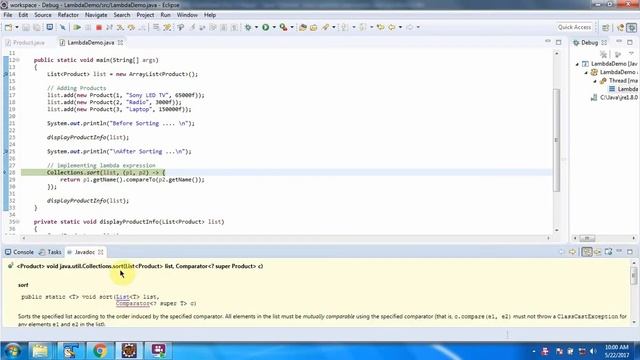The width and height of the screenshot is (640, 360).
Task: Click the Step Into icon
Action: 120,27
